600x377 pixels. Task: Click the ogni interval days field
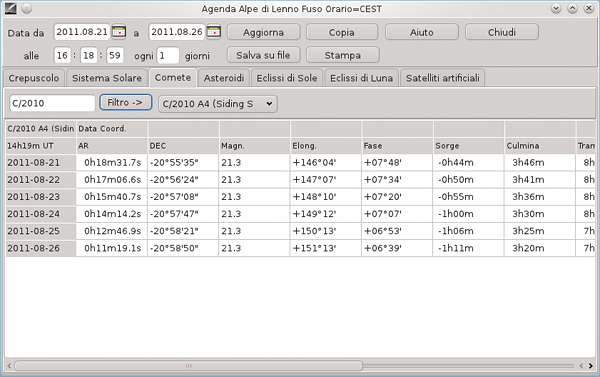pyautogui.click(x=168, y=55)
